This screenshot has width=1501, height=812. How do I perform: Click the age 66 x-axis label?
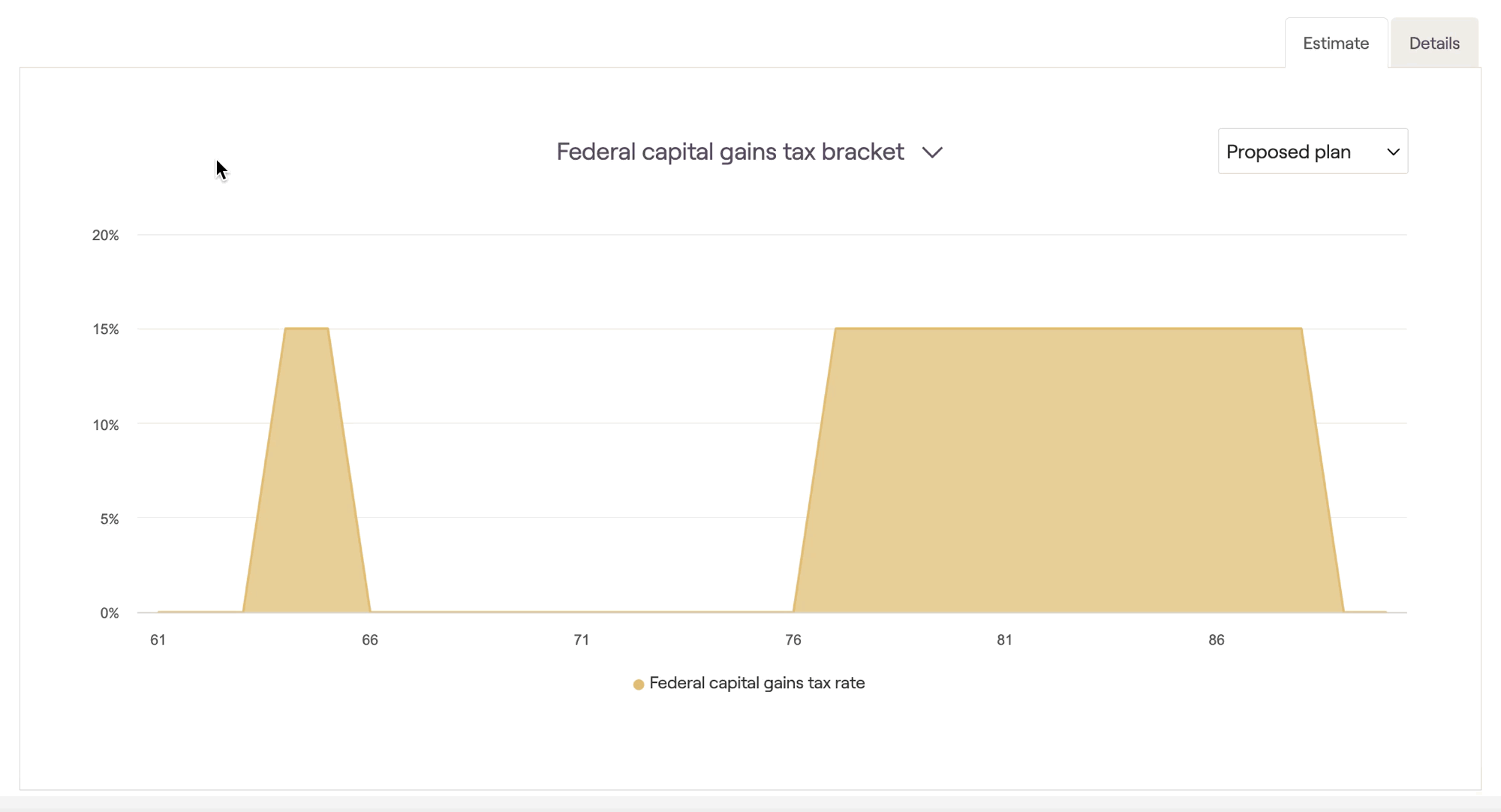(x=370, y=640)
